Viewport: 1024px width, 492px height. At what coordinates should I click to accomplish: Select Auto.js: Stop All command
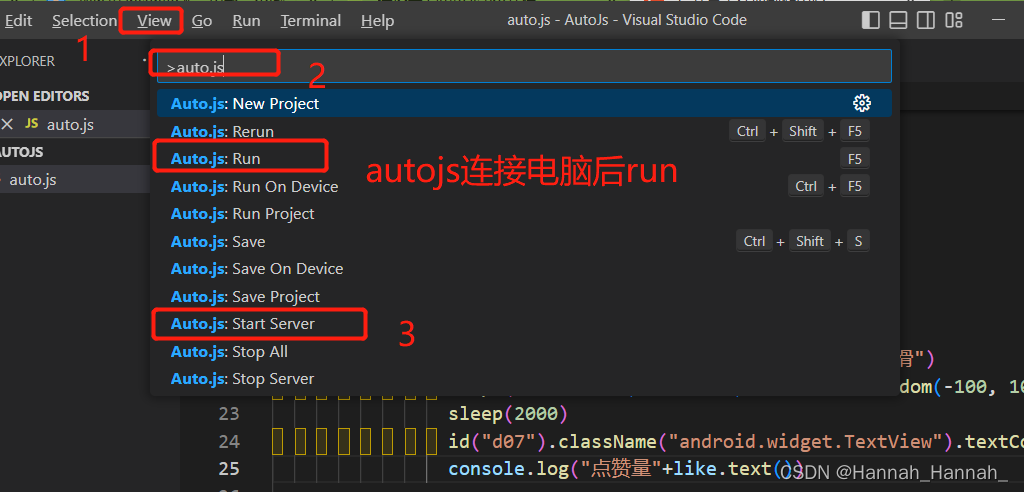click(524, 352)
